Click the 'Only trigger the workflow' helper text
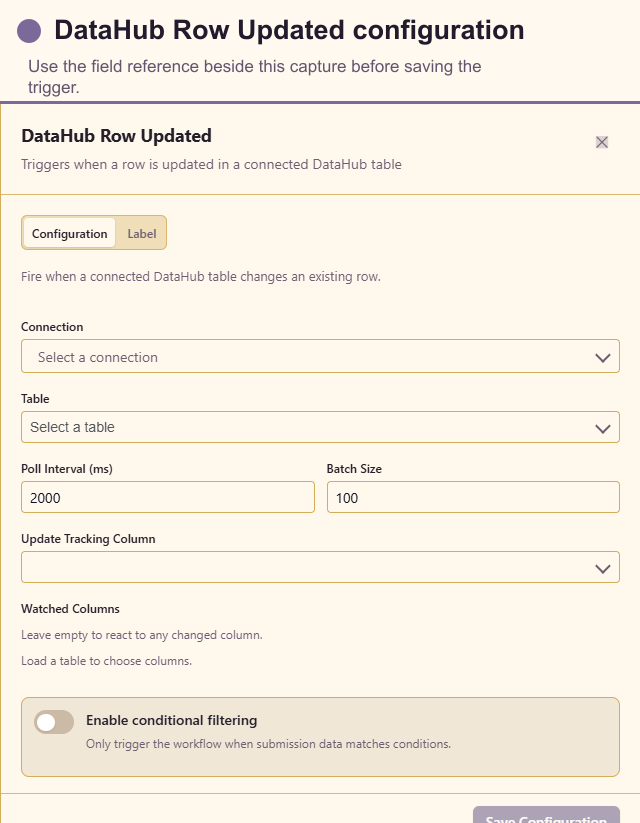The image size is (640, 823). tap(268, 744)
